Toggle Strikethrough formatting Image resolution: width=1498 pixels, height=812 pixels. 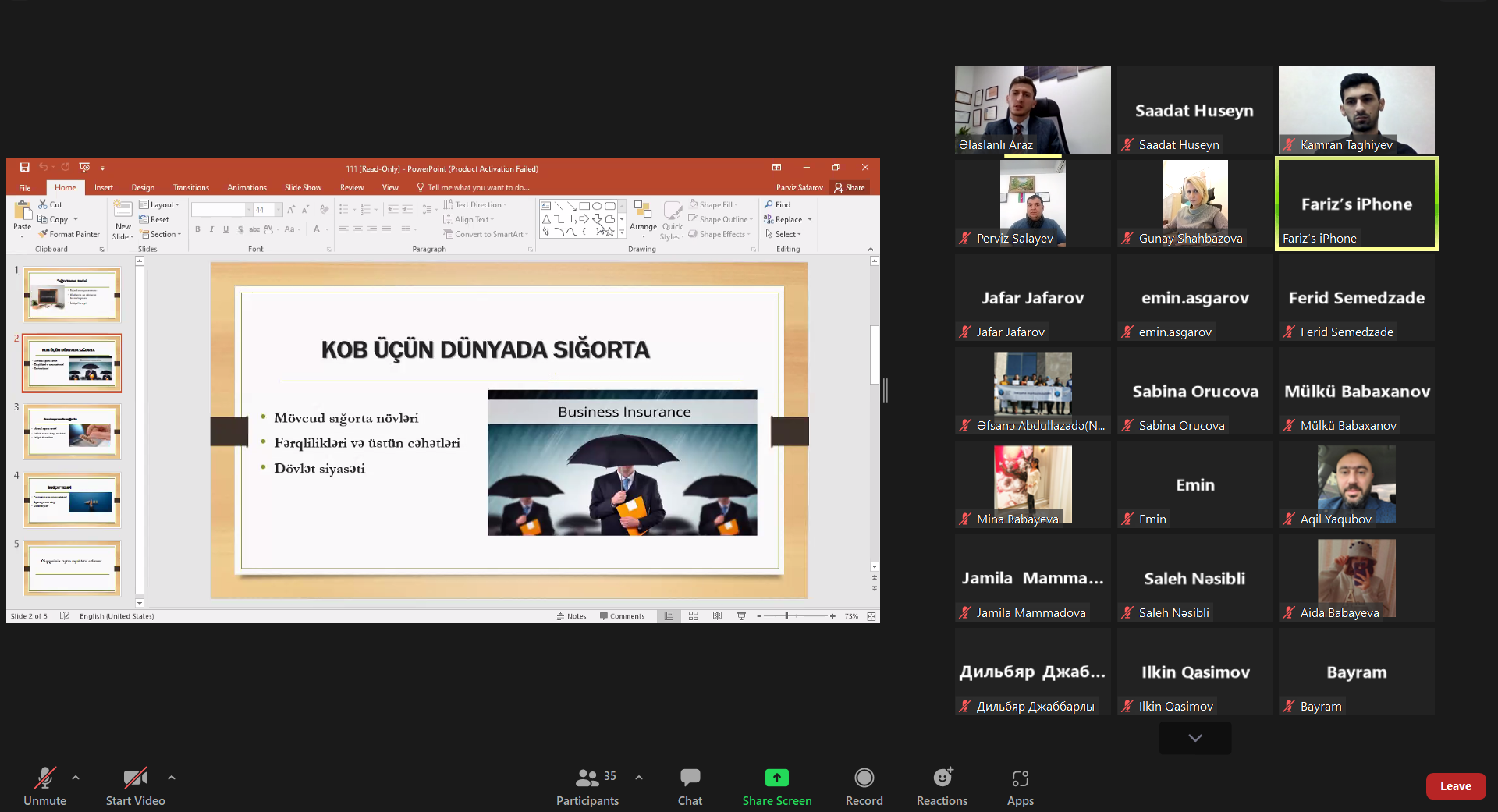(x=254, y=229)
